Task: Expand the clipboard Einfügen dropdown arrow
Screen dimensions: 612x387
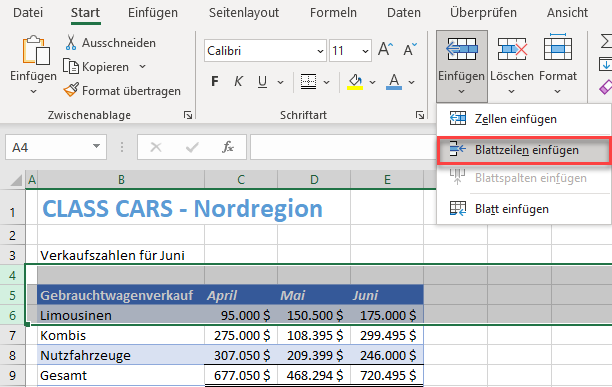Action: pyautogui.click(x=33, y=92)
